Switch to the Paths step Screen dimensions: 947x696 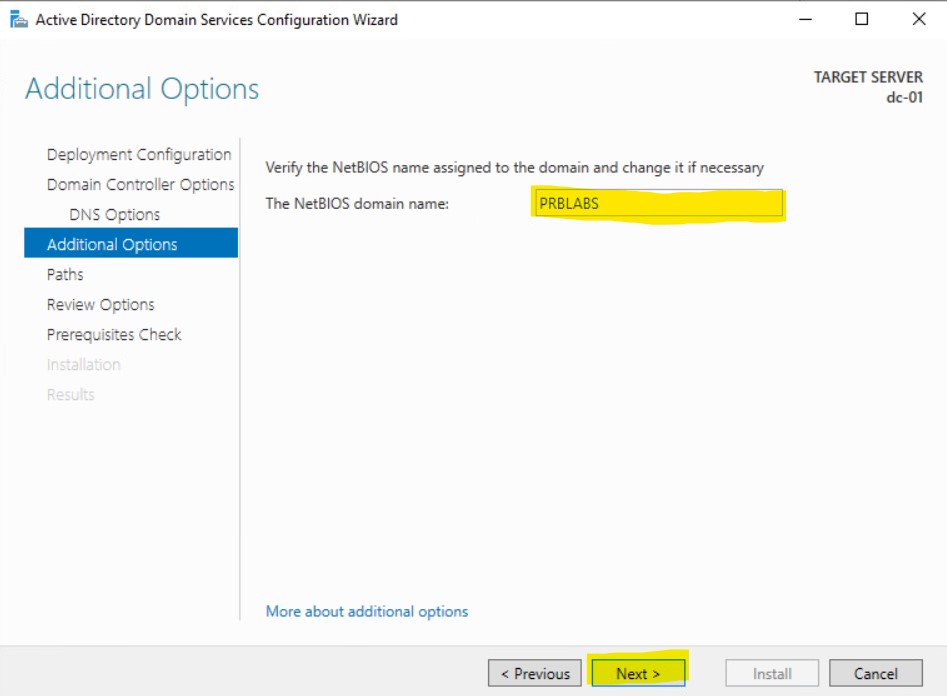pyautogui.click(x=65, y=275)
